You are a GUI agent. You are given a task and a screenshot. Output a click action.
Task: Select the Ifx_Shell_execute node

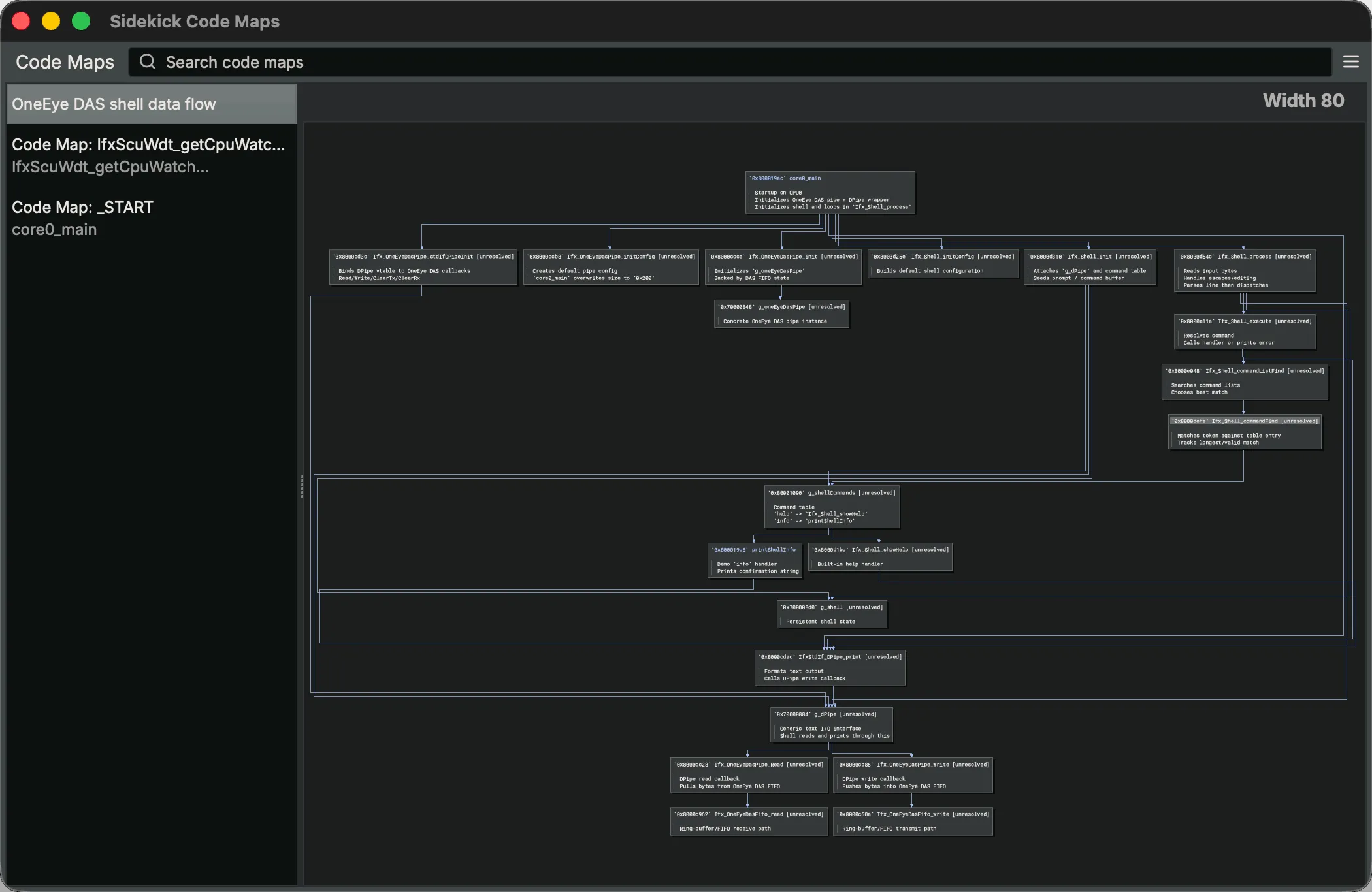click(x=1245, y=332)
